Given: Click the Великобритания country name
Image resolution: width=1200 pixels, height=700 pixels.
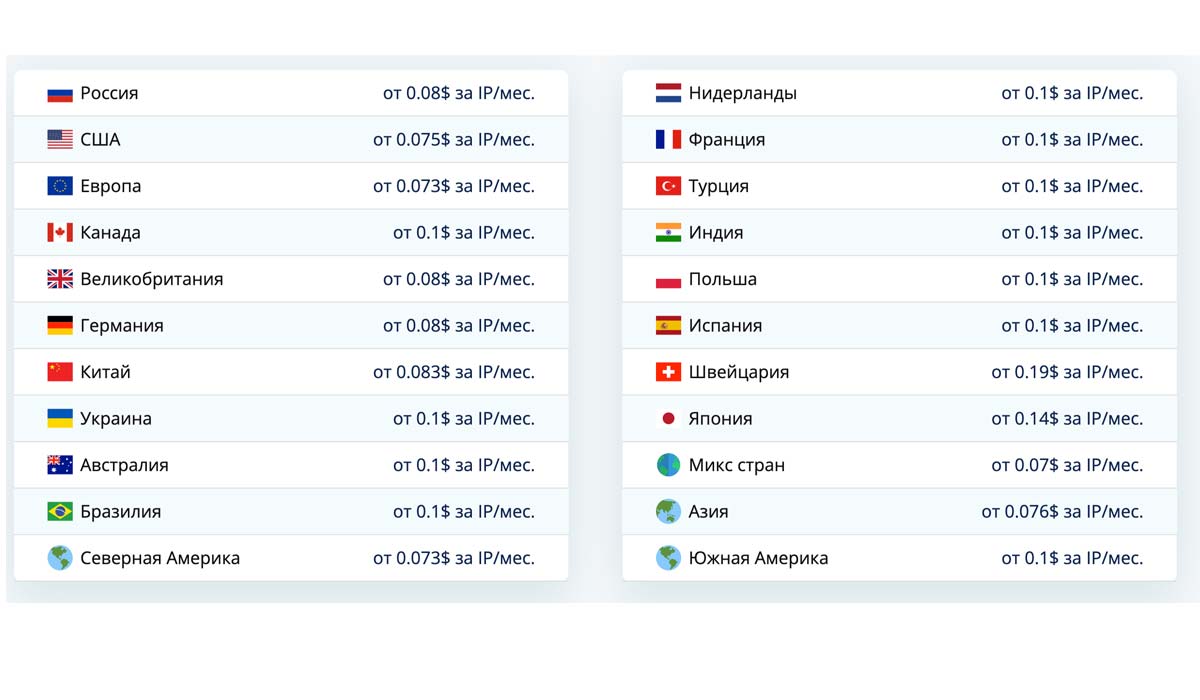Looking at the screenshot, I should pos(152,280).
